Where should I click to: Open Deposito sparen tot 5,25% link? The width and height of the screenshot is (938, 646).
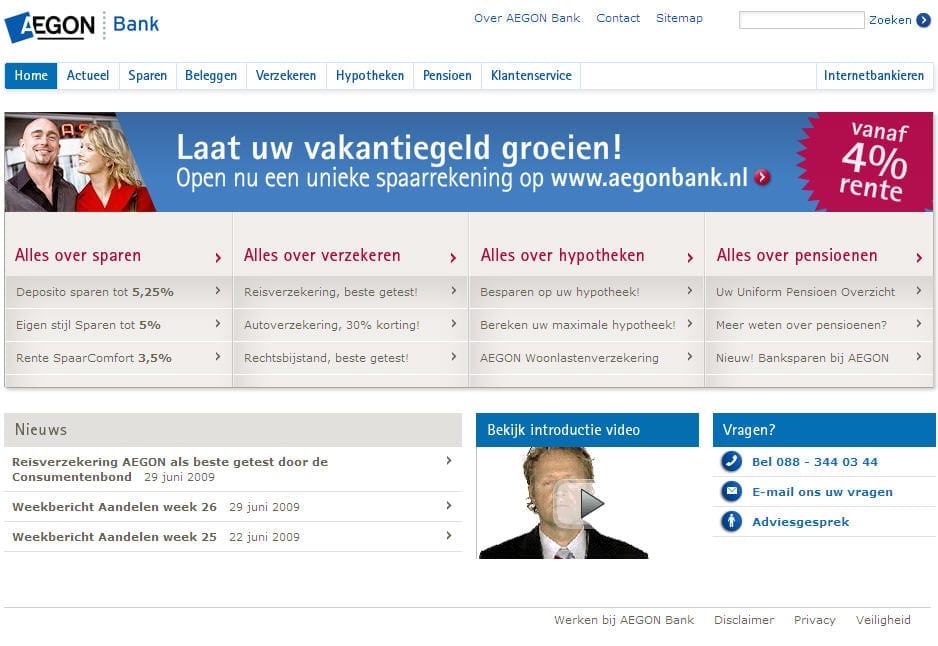(x=95, y=292)
